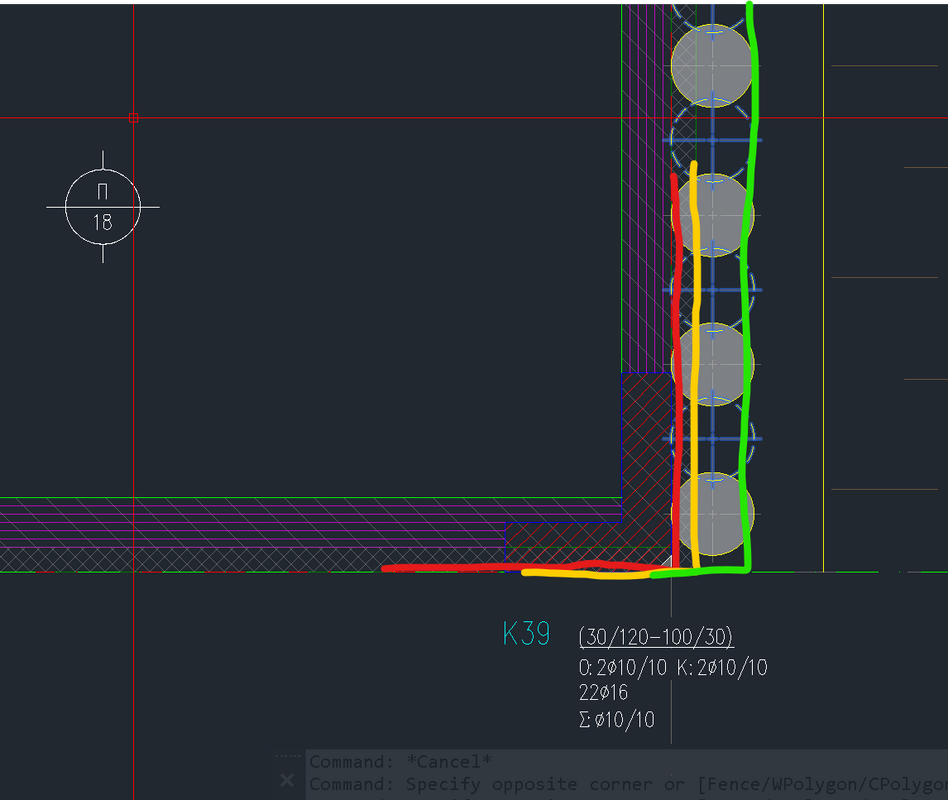948x800 pixels.
Task: Select the topmost gray pile circle
Action: [710, 64]
